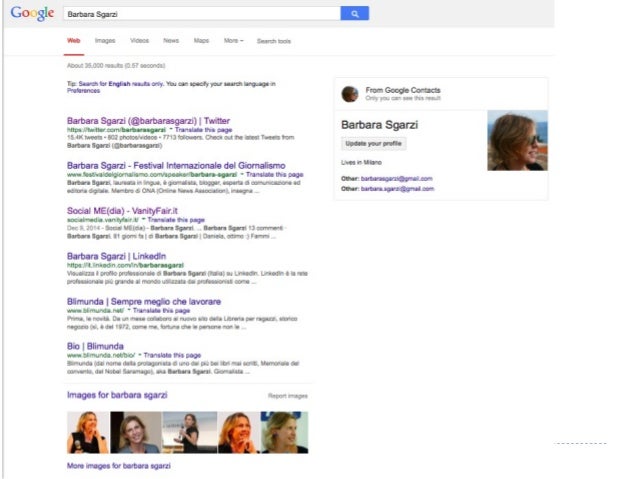The image size is (638, 479).
Task: Click Translate this page for Twitter result
Action: 203,130
